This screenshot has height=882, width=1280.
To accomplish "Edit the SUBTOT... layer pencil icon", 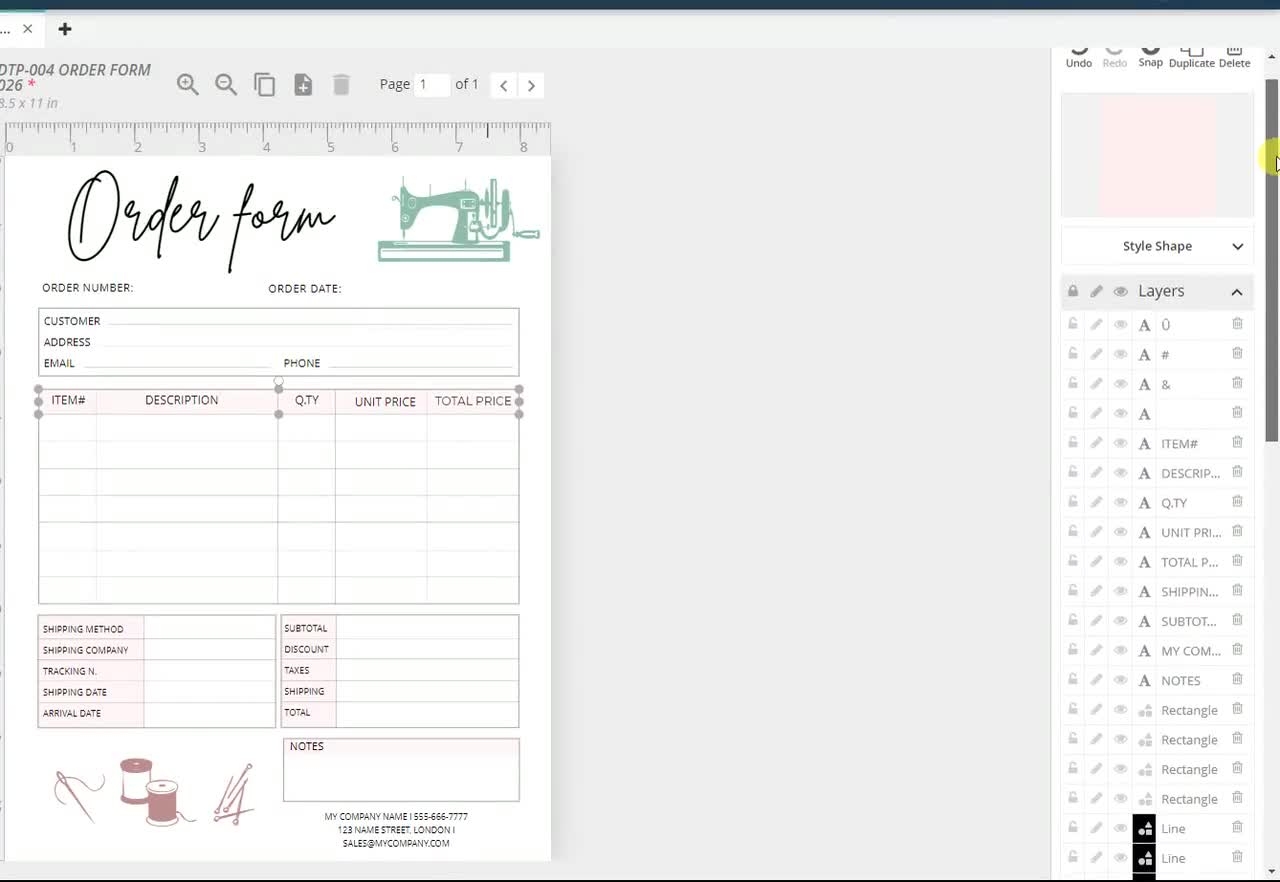I will click(x=1097, y=621).
